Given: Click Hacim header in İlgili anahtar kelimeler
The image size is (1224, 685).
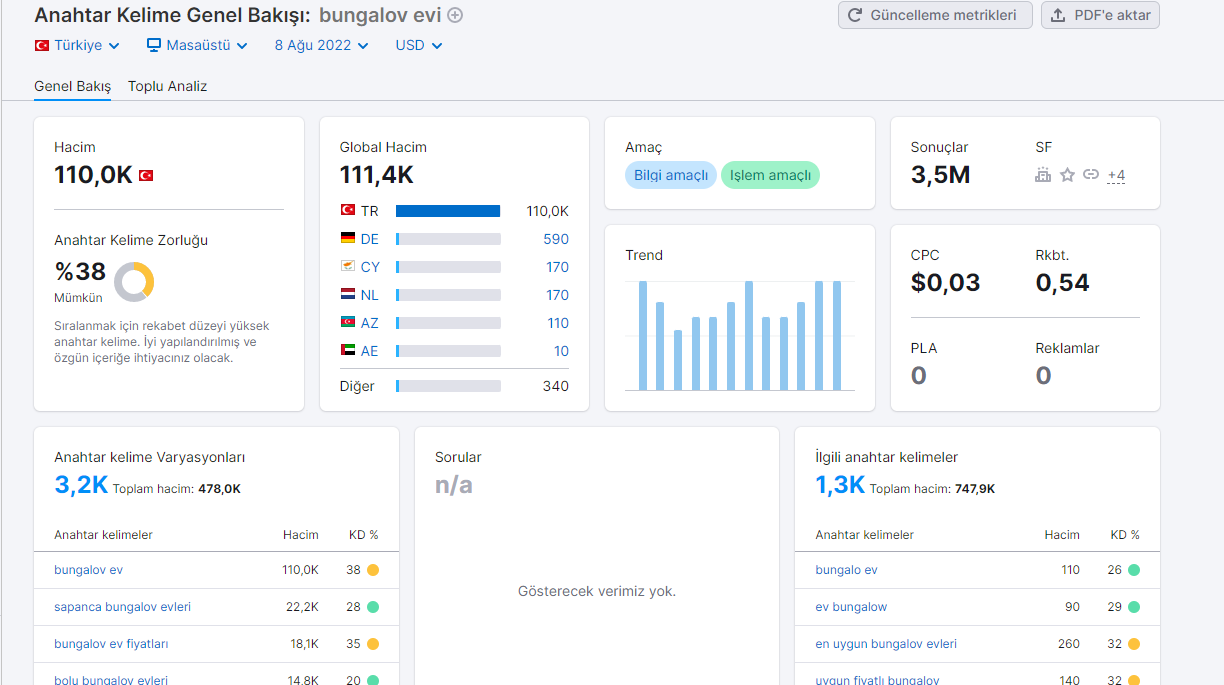Looking at the screenshot, I should coord(1062,535).
